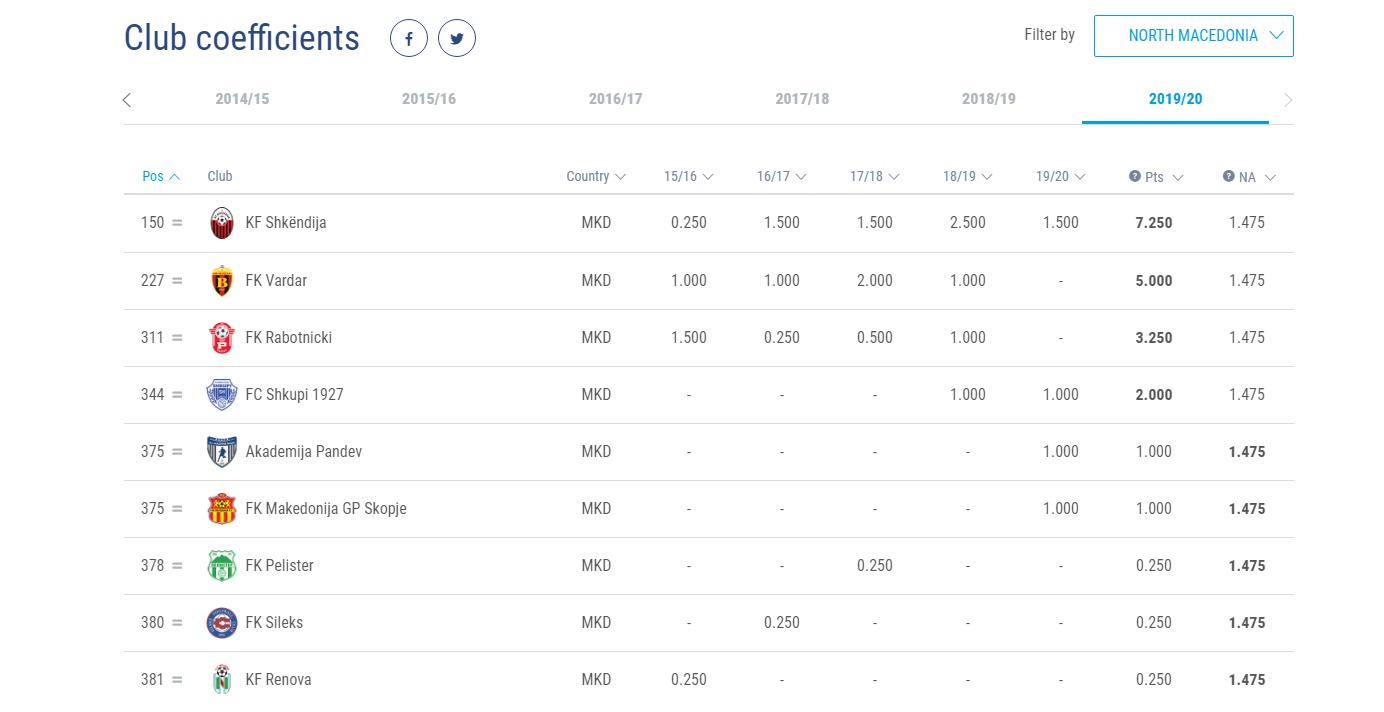Sort by 17/18 season column
1384x712 pixels.
(x=874, y=177)
